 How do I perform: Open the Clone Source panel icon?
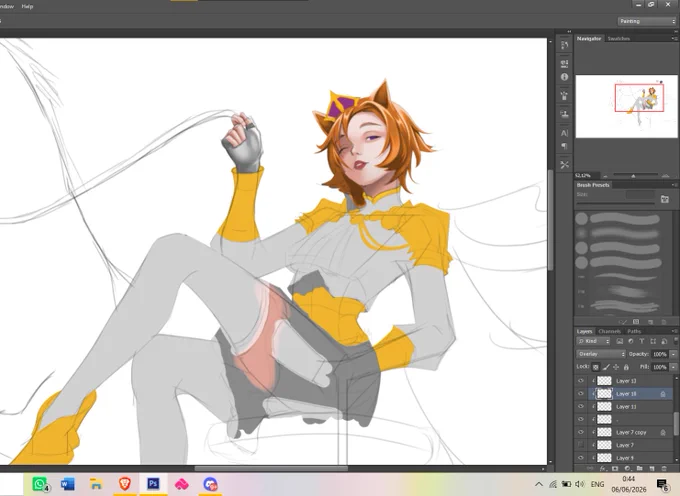coord(564,114)
